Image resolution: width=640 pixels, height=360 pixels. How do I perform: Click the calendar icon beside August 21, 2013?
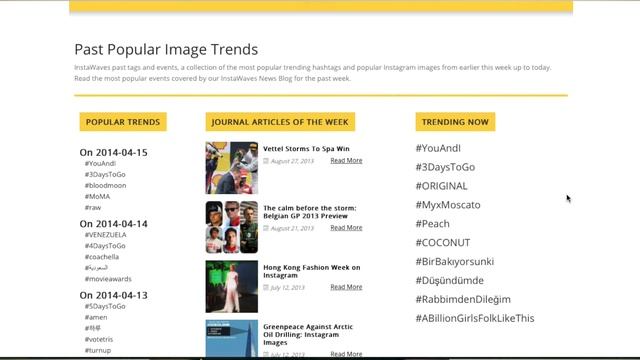[x=266, y=228]
